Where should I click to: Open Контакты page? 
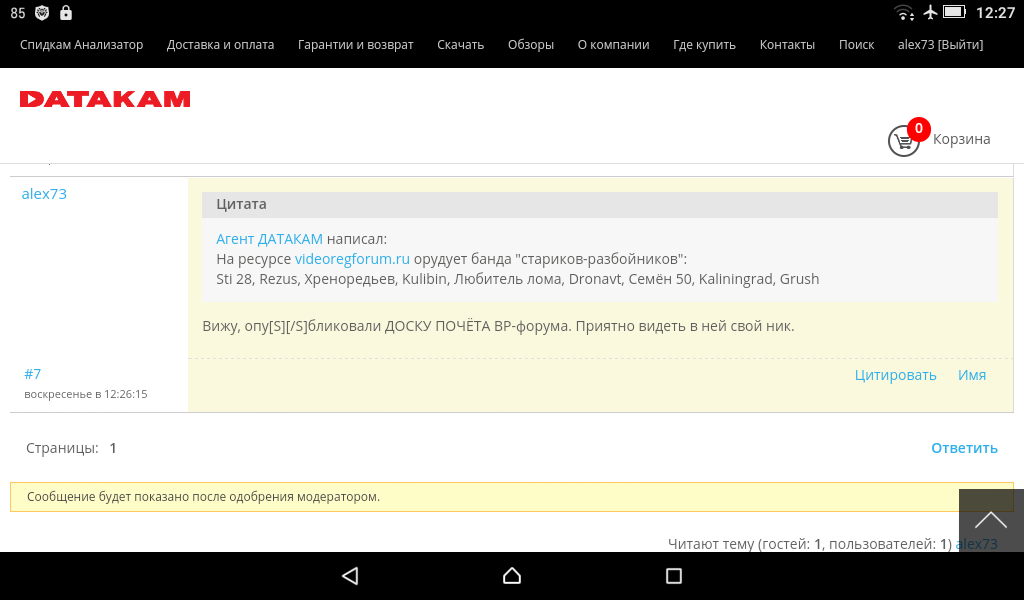(x=787, y=44)
